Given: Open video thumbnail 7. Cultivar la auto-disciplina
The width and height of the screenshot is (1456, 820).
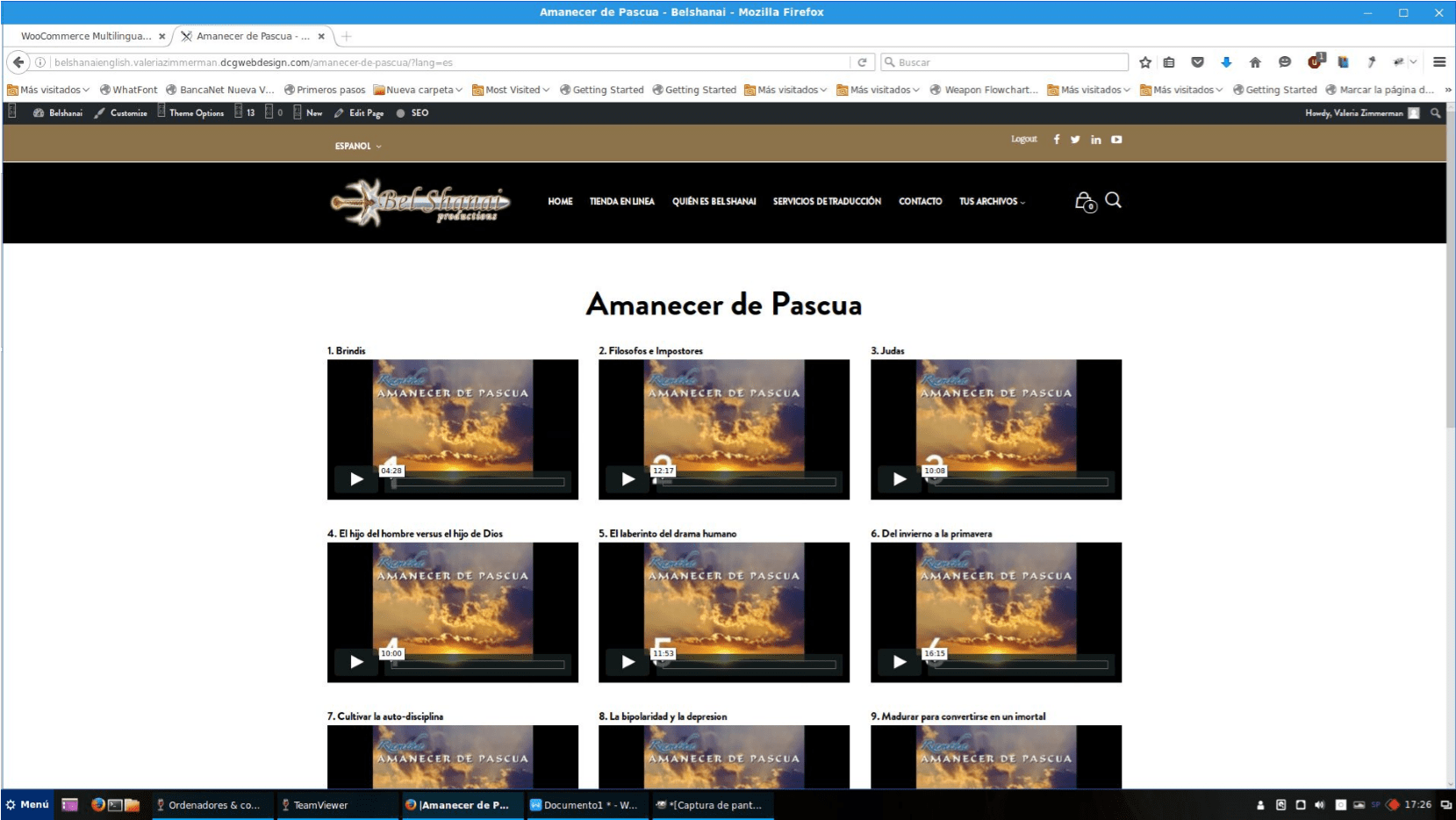Looking at the screenshot, I should click(x=453, y=757).
